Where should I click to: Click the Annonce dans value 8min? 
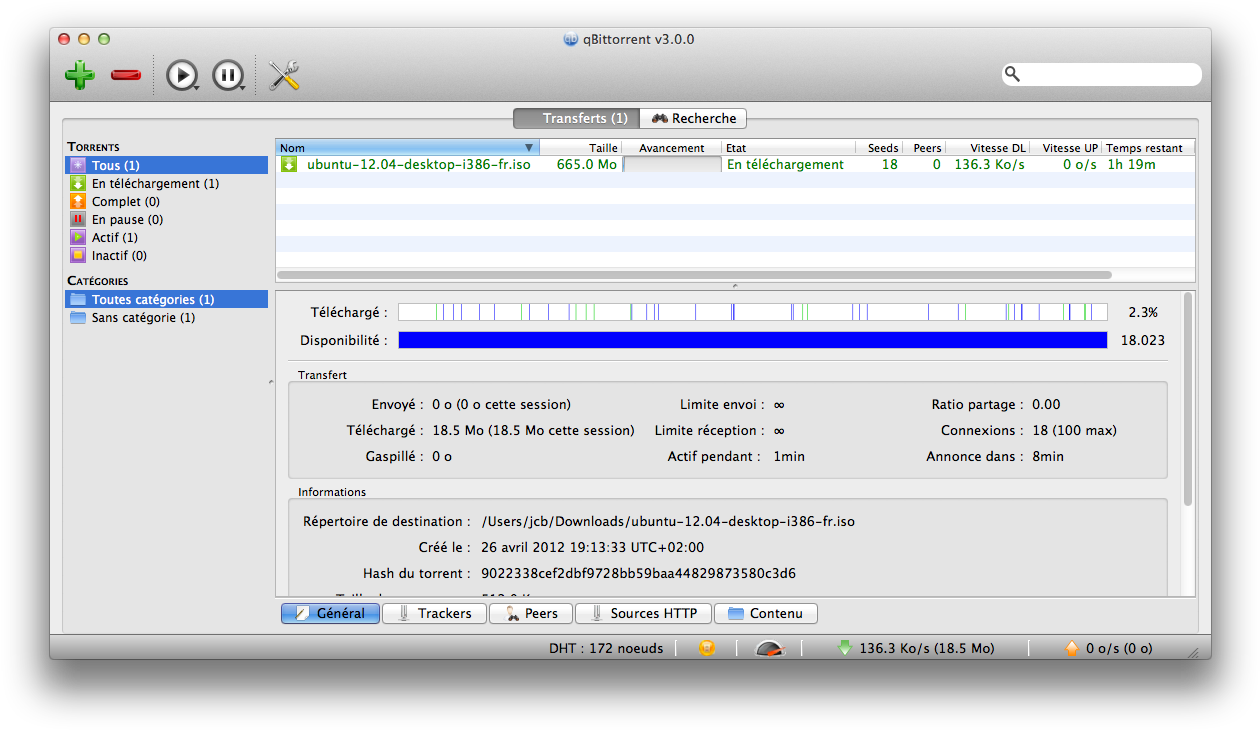(x=1048, y=457)
